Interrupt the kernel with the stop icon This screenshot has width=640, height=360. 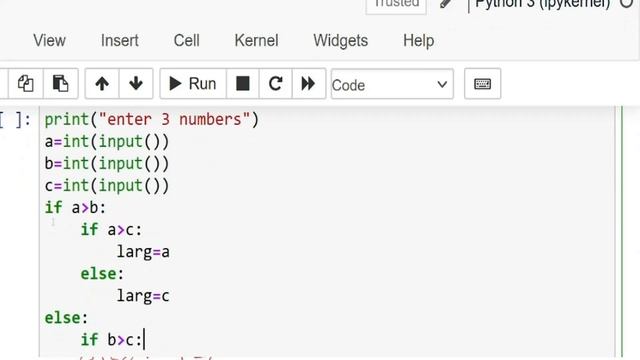(242, 84)
